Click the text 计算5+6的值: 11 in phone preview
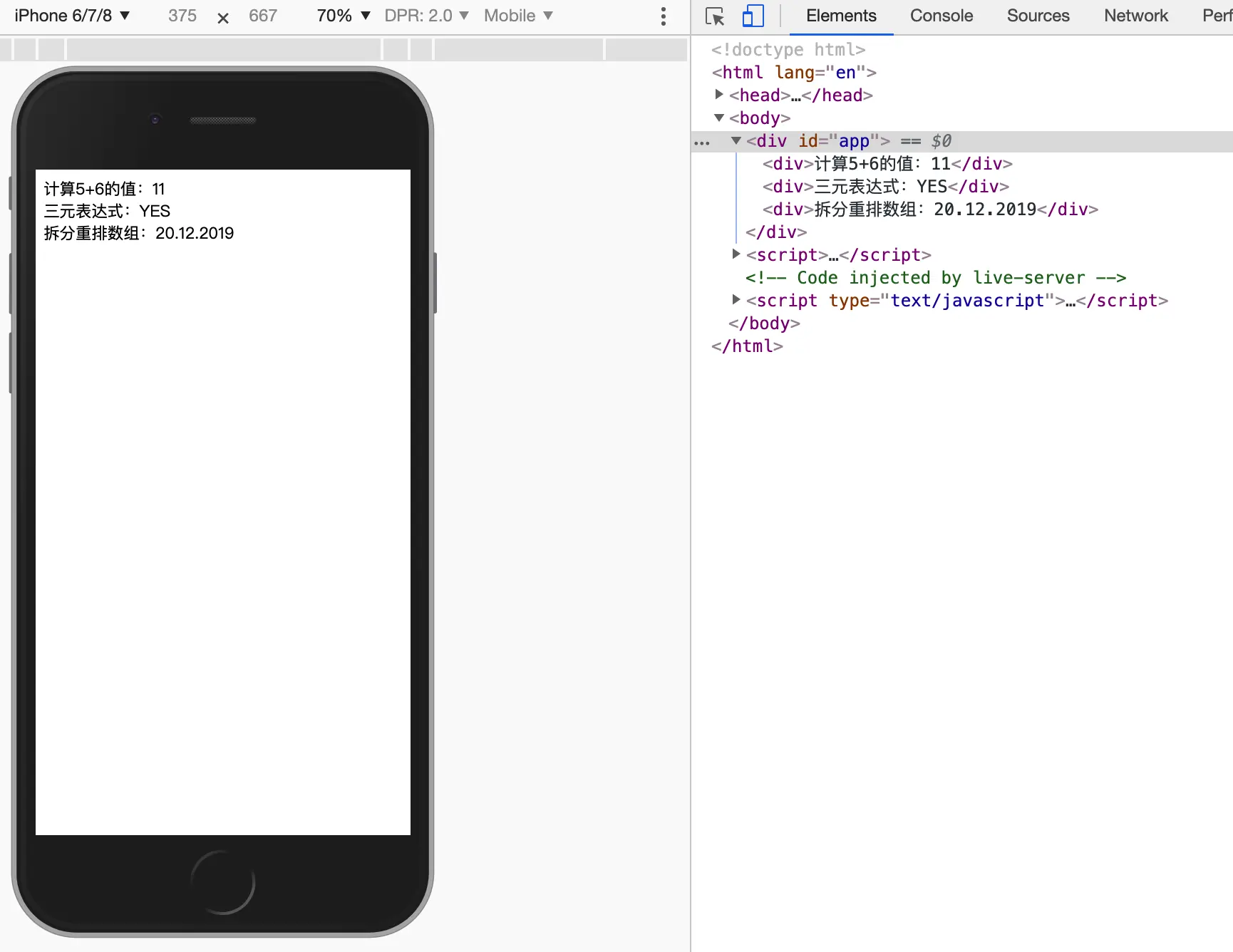This screenshot has width=1233, height=952. 105,189
